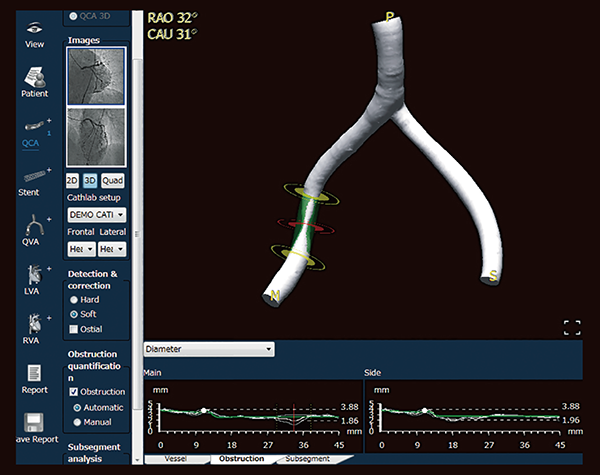Viewport: 600px width, 475px height.
Task: Expand the DEMO CATI cathlab setup dropdown
Action: [96, 215]
